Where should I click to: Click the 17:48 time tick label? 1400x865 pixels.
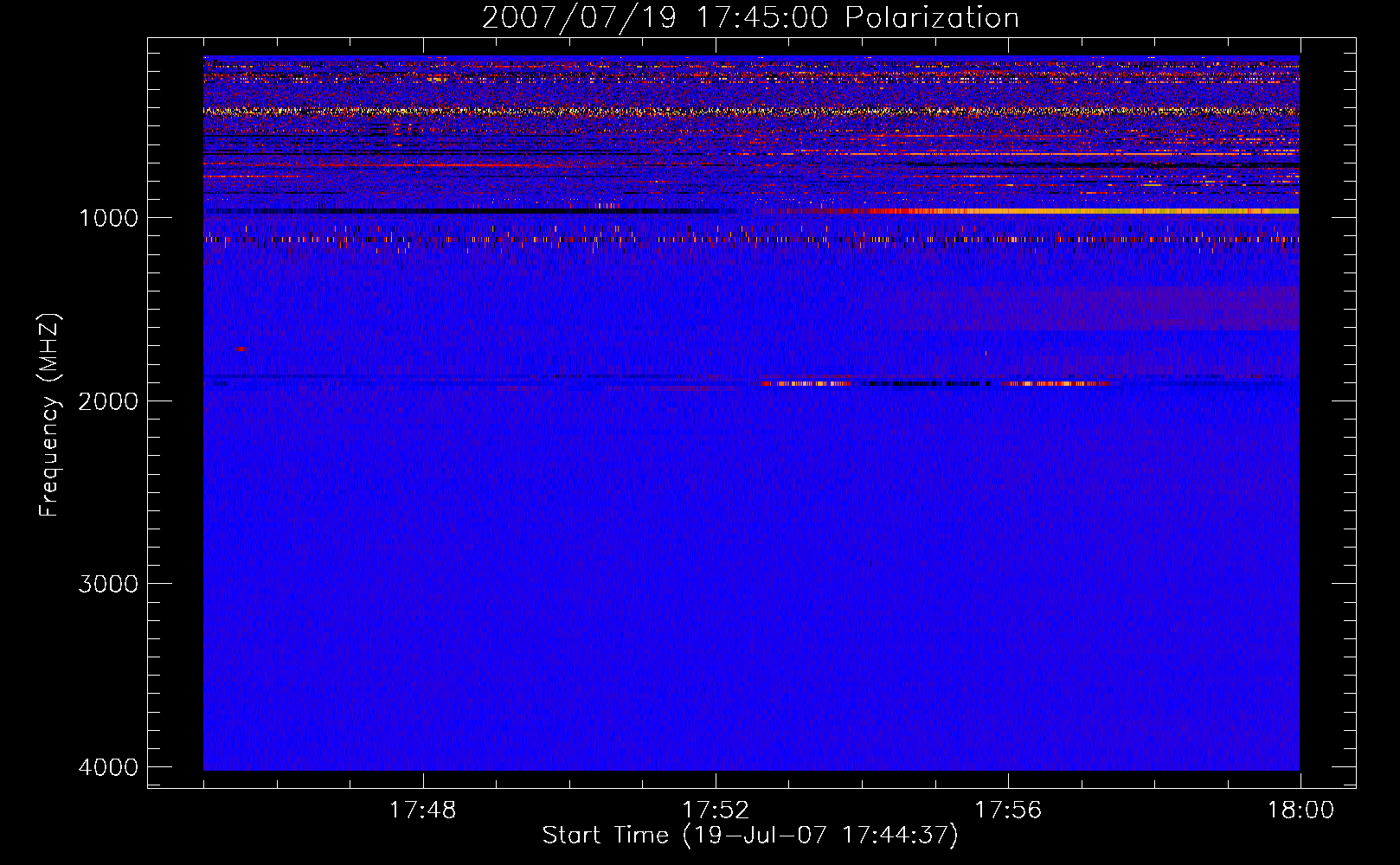(423, 811)
